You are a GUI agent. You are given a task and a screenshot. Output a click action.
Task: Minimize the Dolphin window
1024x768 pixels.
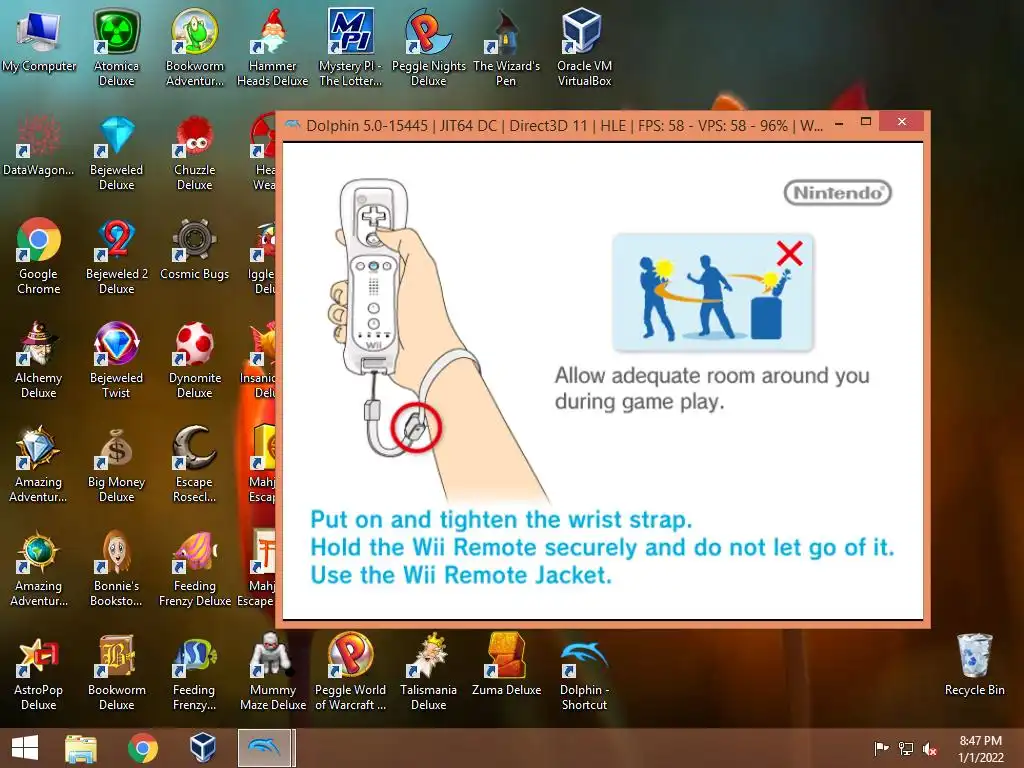click(x=839, y=123)
